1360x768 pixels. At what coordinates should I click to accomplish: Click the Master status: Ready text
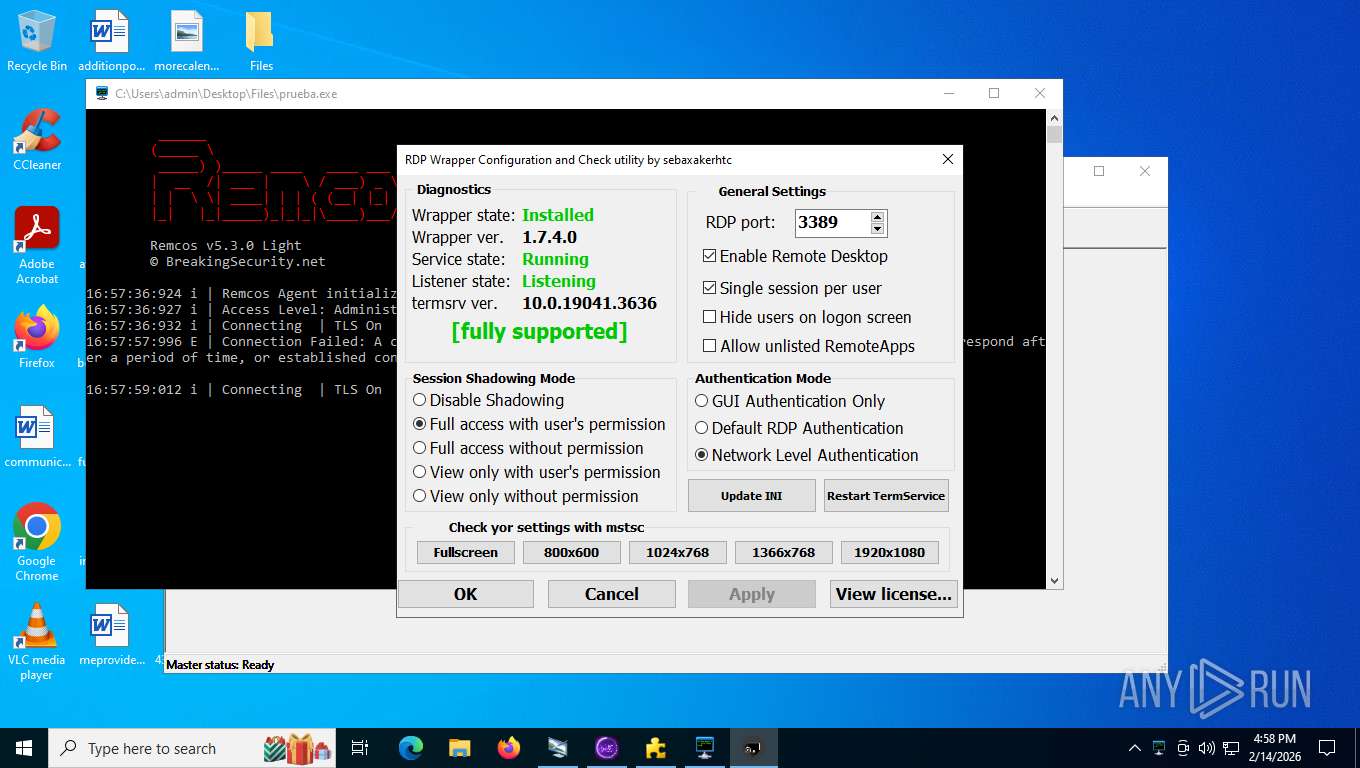pyautogui.click(x=220, y=665)
